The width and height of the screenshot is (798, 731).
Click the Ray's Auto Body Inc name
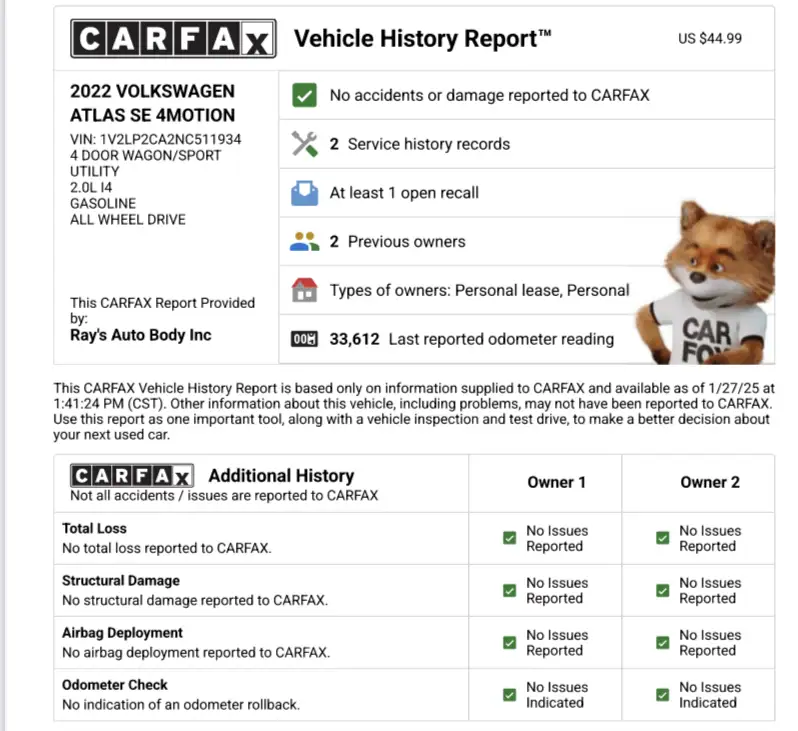(x=140, y=335)
